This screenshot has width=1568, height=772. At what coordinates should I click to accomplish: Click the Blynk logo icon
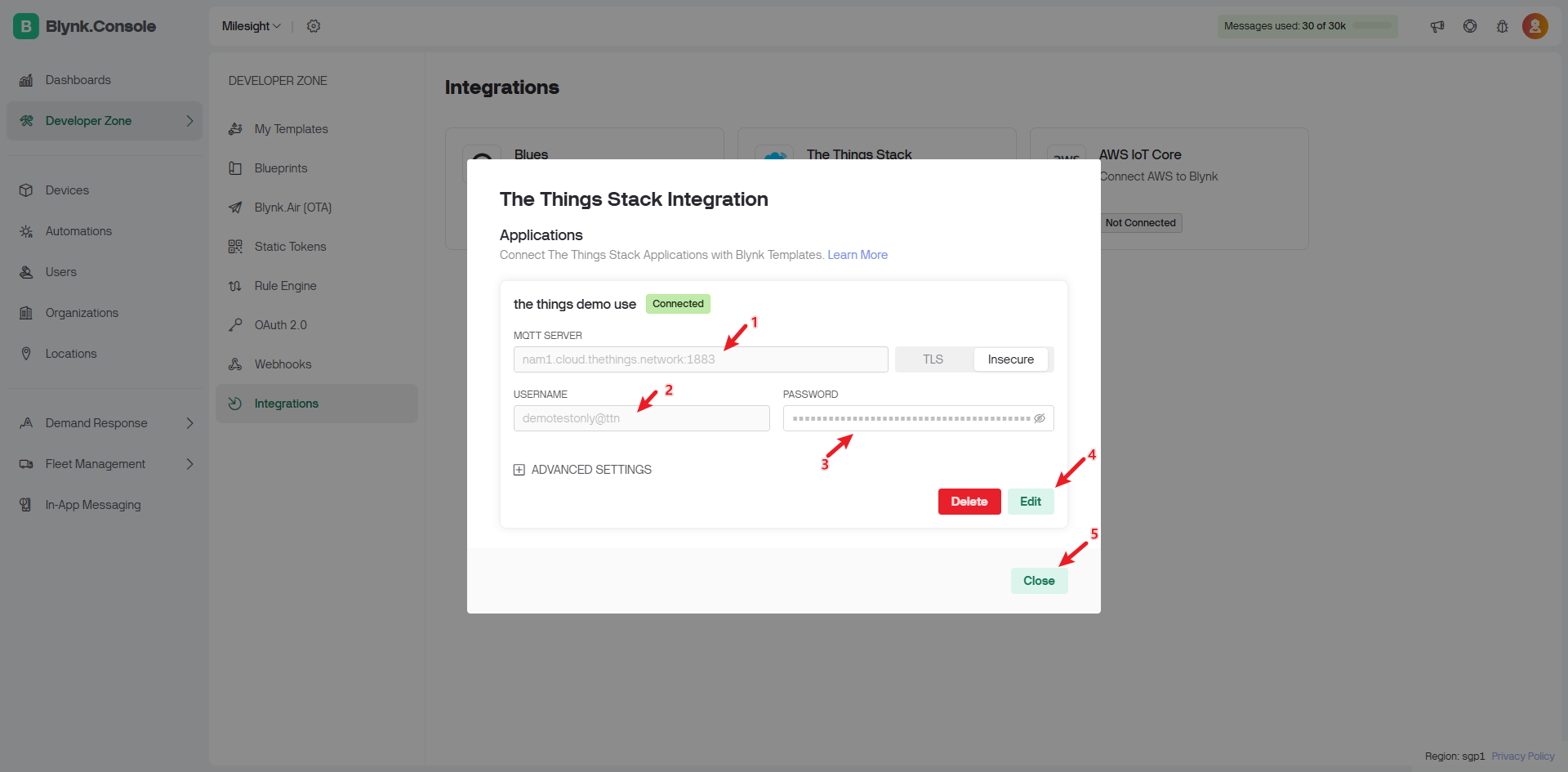pyautogui.click(x=26, y=26)
